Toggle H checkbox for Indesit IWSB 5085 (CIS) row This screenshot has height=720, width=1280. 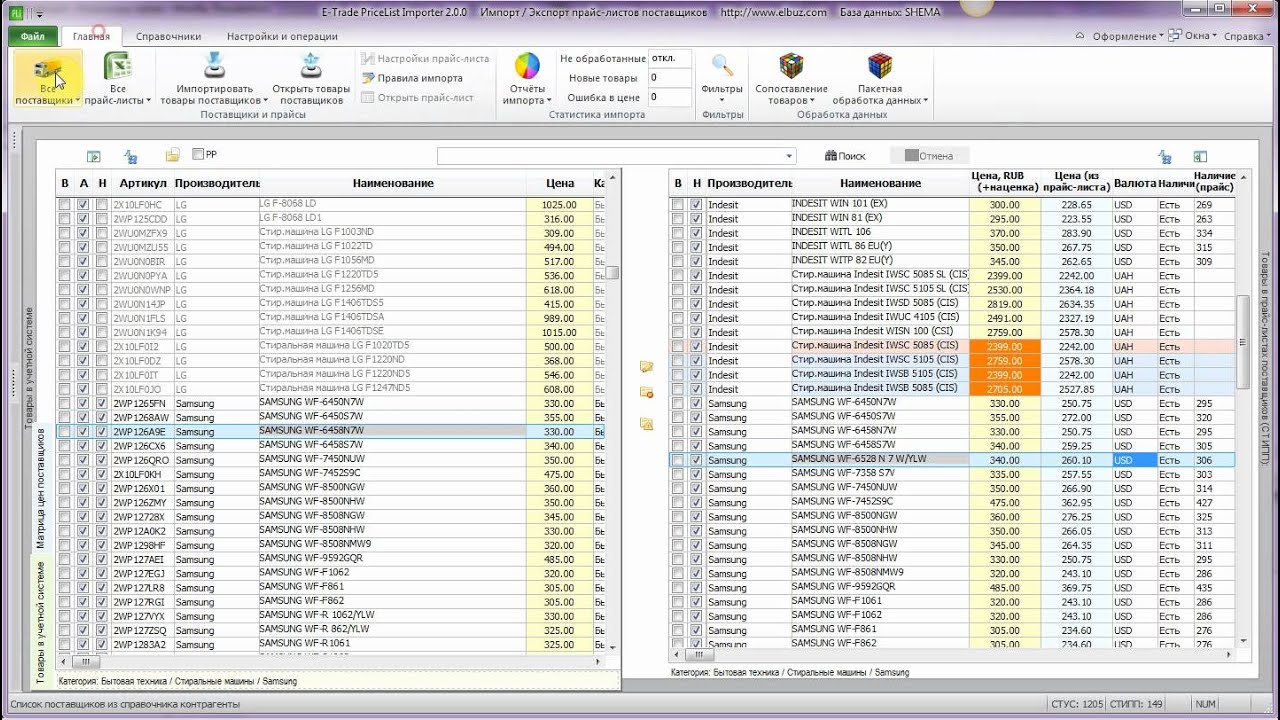696,389
